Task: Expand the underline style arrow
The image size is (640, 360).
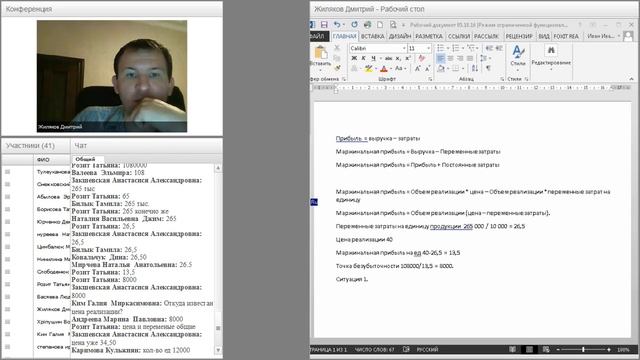Action: tap(380, 58)
